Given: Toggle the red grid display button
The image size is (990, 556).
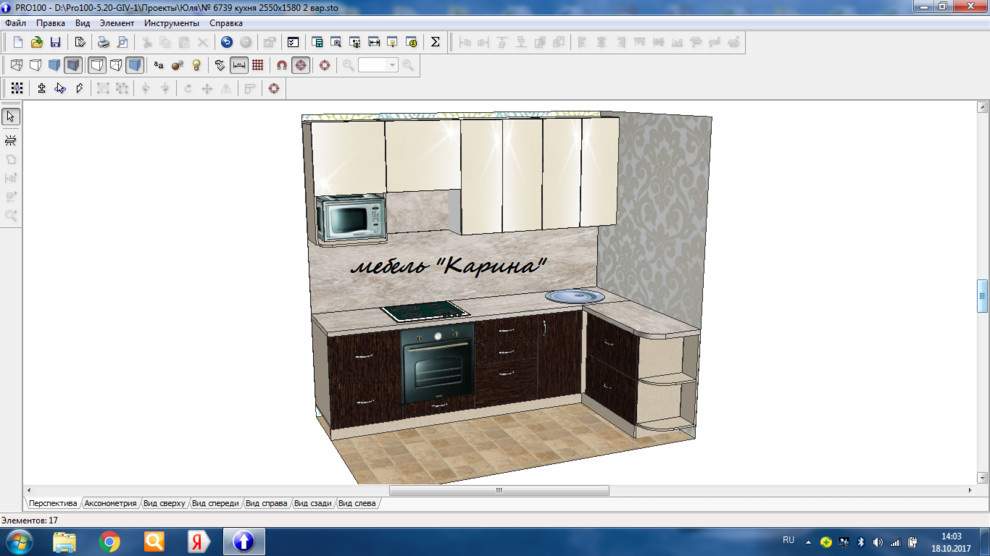Looking at the screenshot, I should point(258,65).
